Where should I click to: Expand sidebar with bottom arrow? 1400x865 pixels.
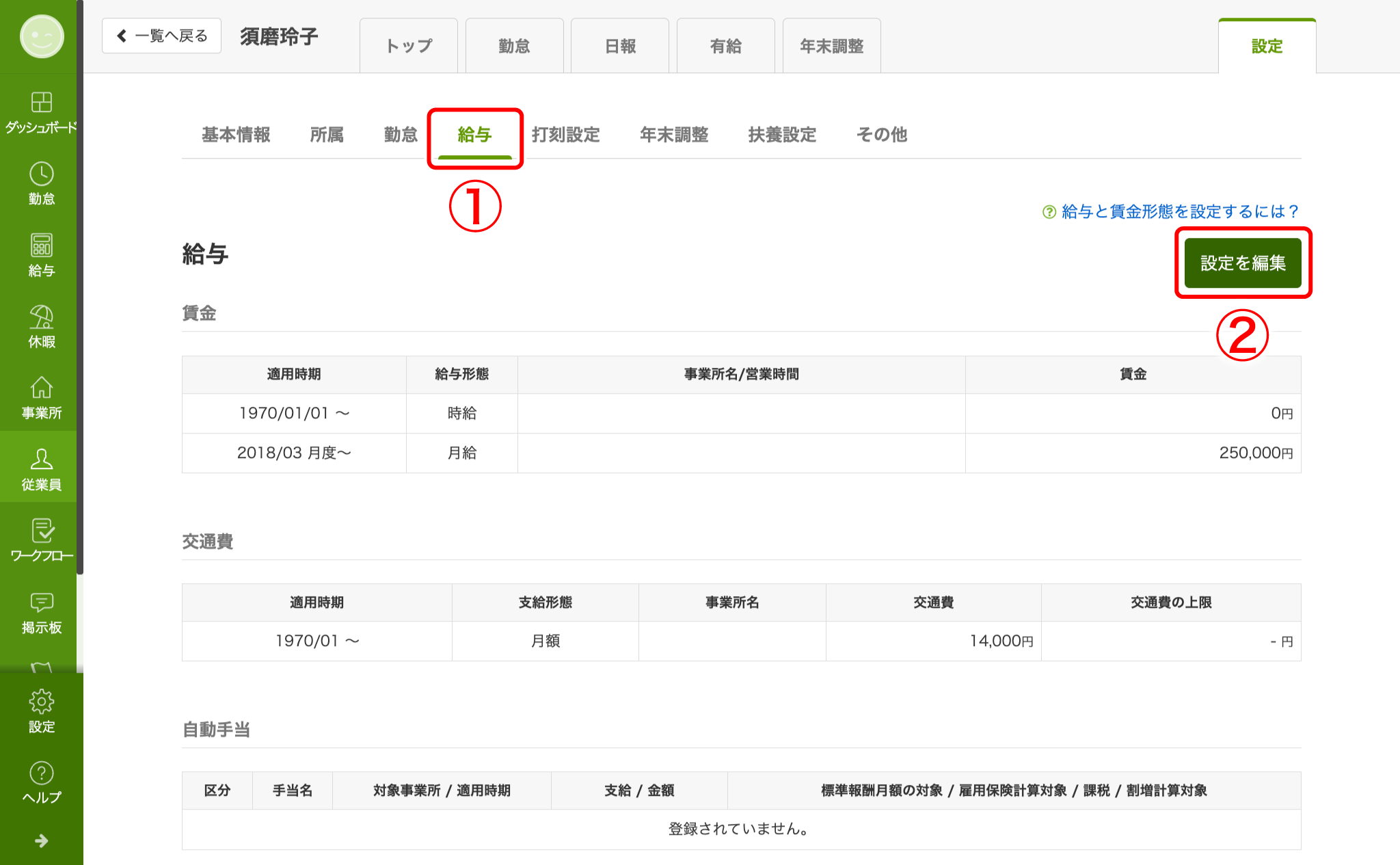tap(41, 840)
